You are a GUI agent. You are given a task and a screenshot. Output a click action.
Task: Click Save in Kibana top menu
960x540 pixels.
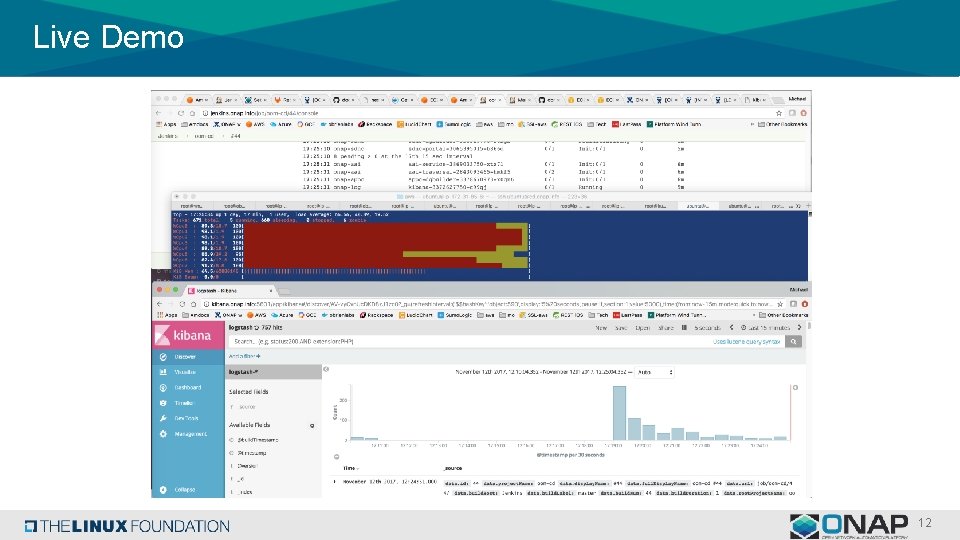tap(621, 328)
